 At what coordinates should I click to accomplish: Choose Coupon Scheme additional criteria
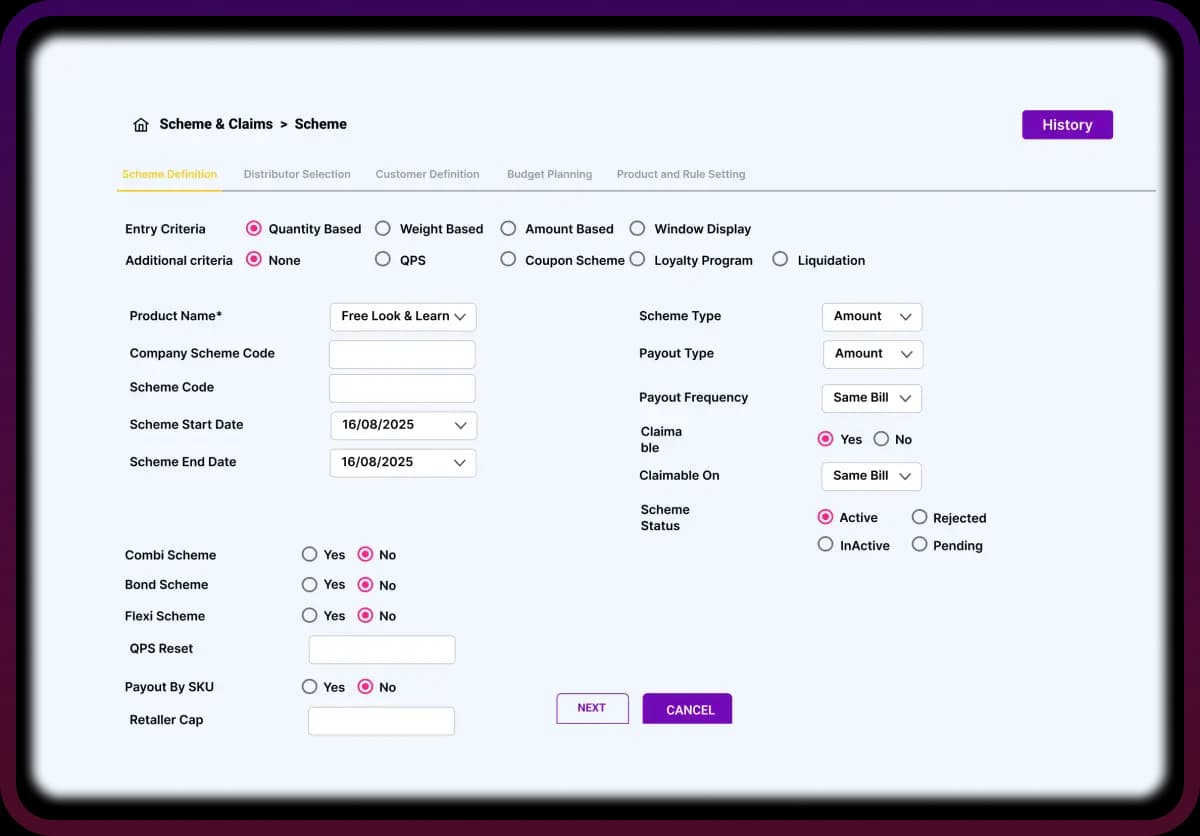click(509, 259)
